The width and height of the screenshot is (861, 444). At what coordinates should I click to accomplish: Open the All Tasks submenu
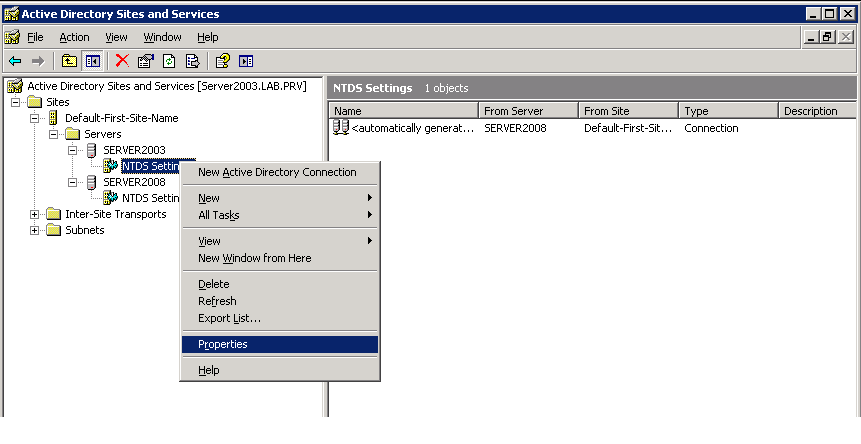280,215
